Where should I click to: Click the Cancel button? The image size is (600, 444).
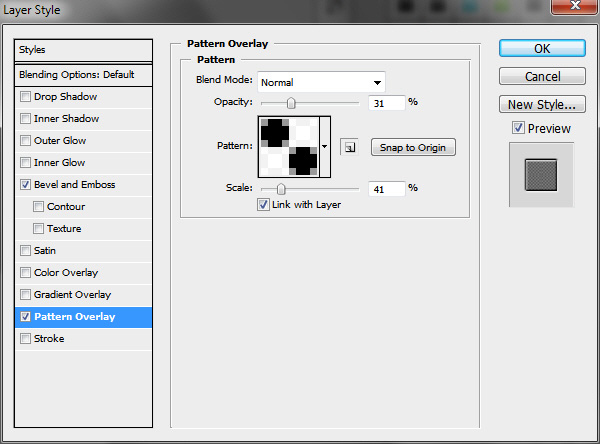(542, 76)
